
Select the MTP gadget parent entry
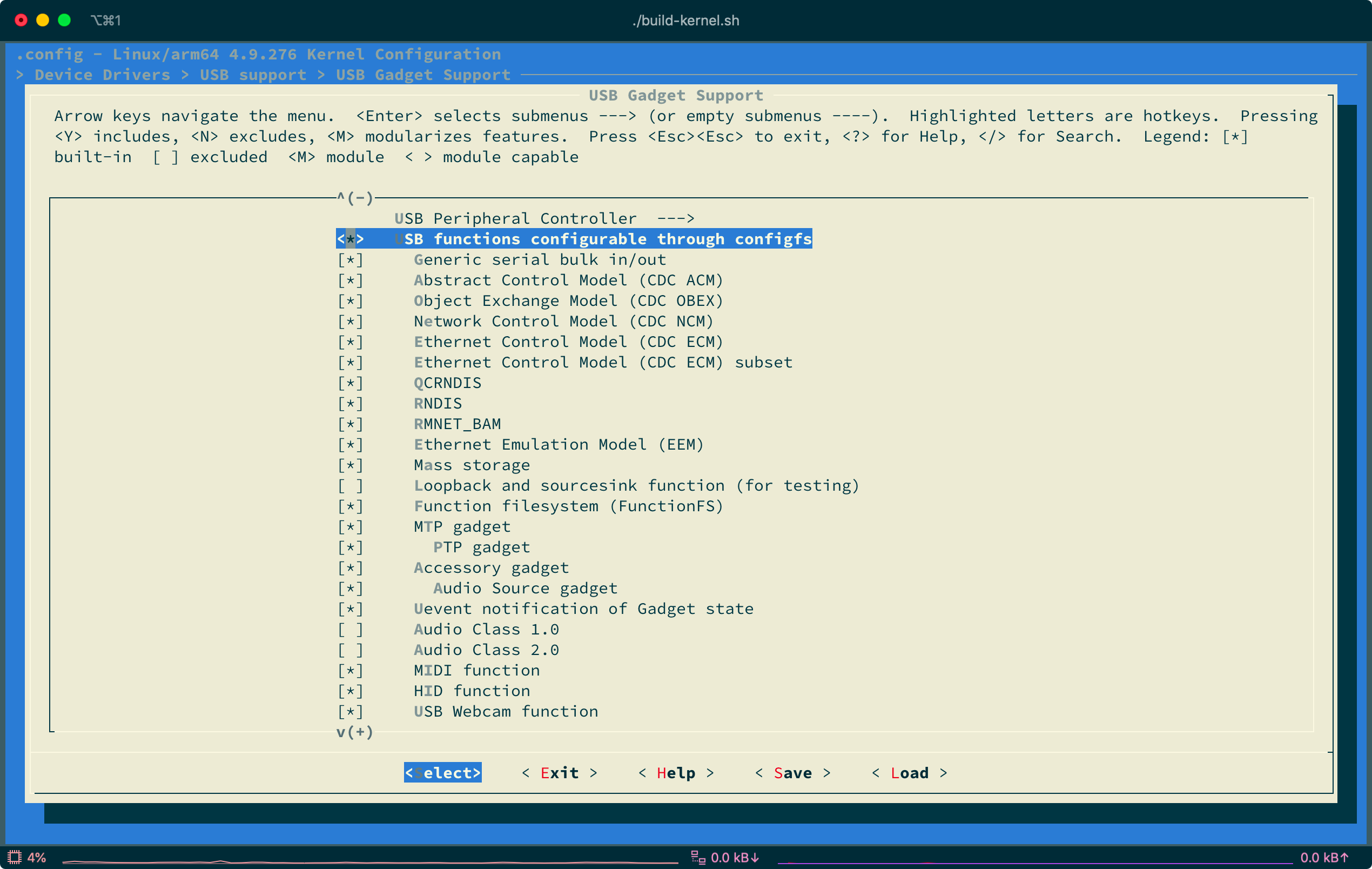click(x=461, y=527)
